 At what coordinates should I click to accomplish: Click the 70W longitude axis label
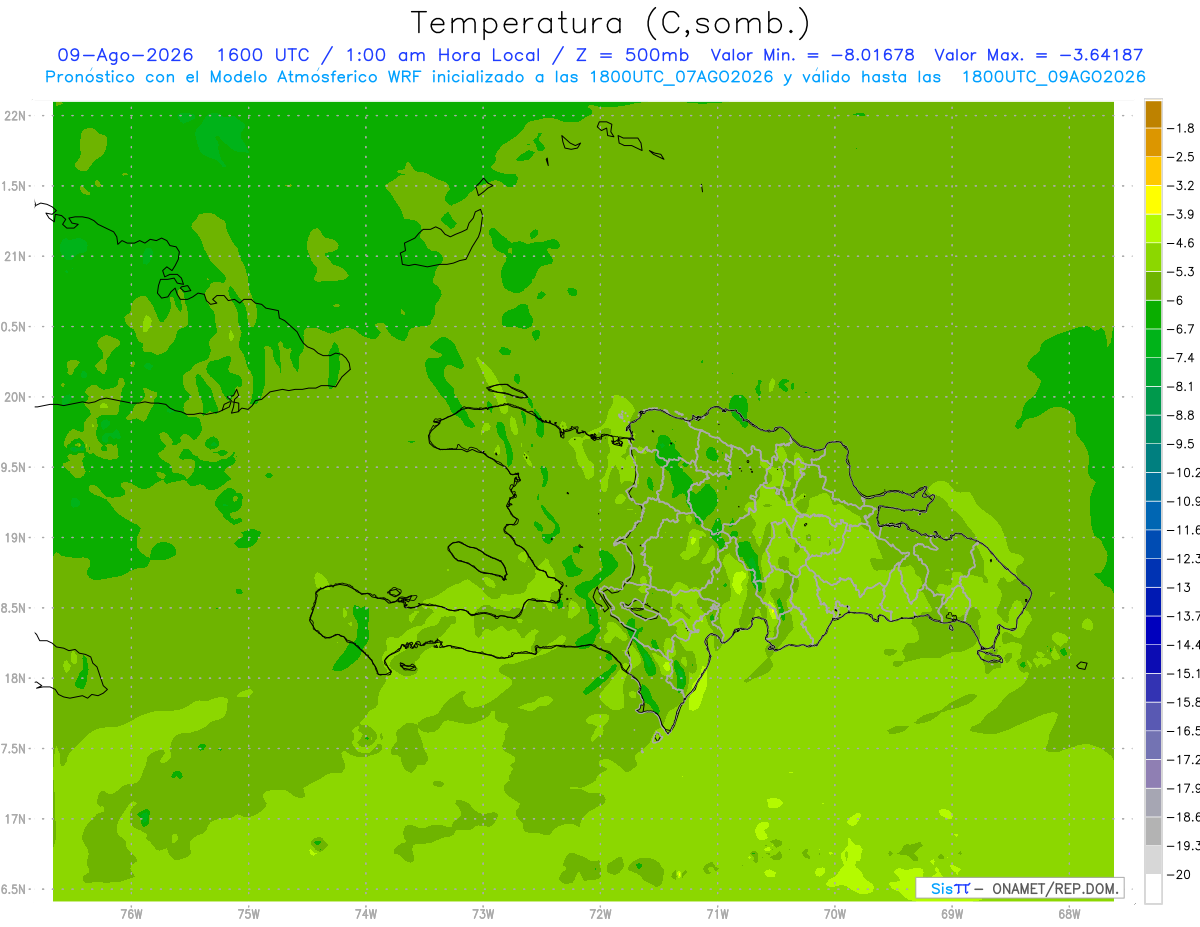click(x=835, y=914)
